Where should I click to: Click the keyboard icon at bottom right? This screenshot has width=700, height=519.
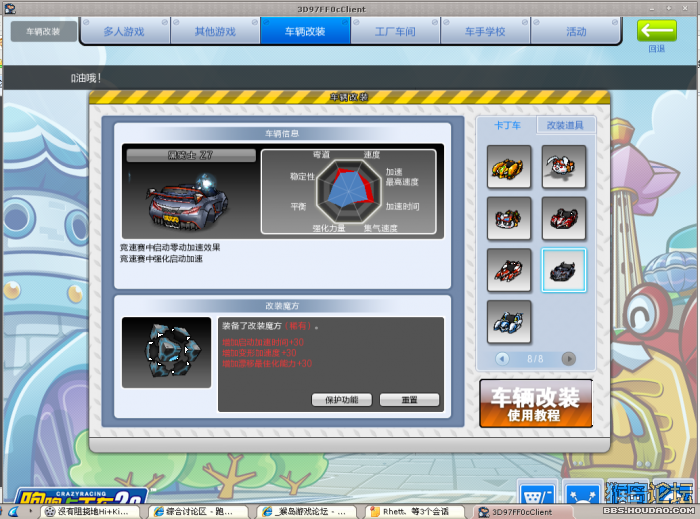tap(537, 492)
